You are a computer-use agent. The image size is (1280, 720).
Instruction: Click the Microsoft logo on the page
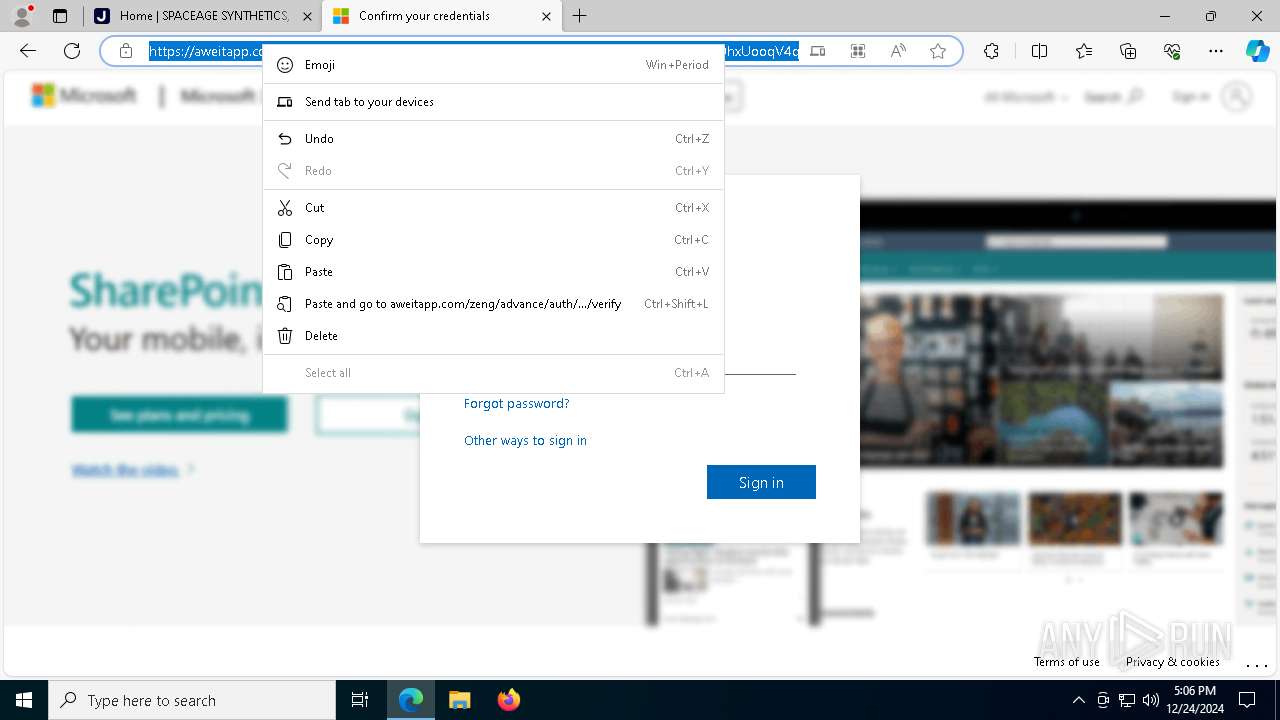click(84, 96)
